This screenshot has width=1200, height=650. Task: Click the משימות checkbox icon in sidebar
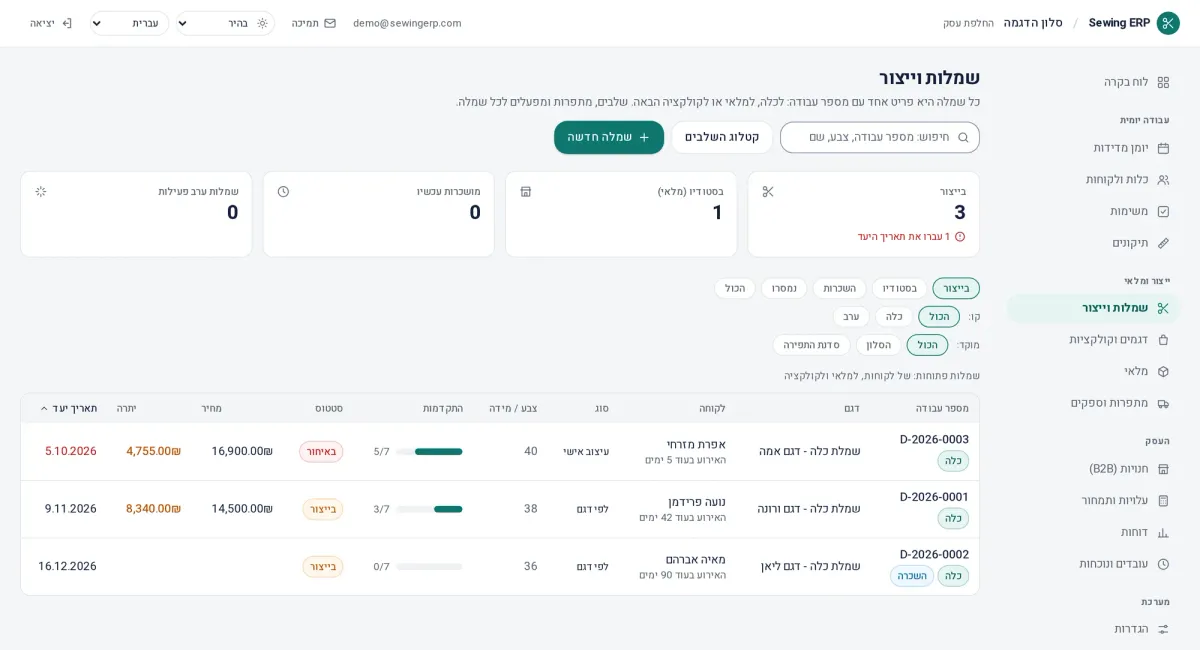[1163, 212]
